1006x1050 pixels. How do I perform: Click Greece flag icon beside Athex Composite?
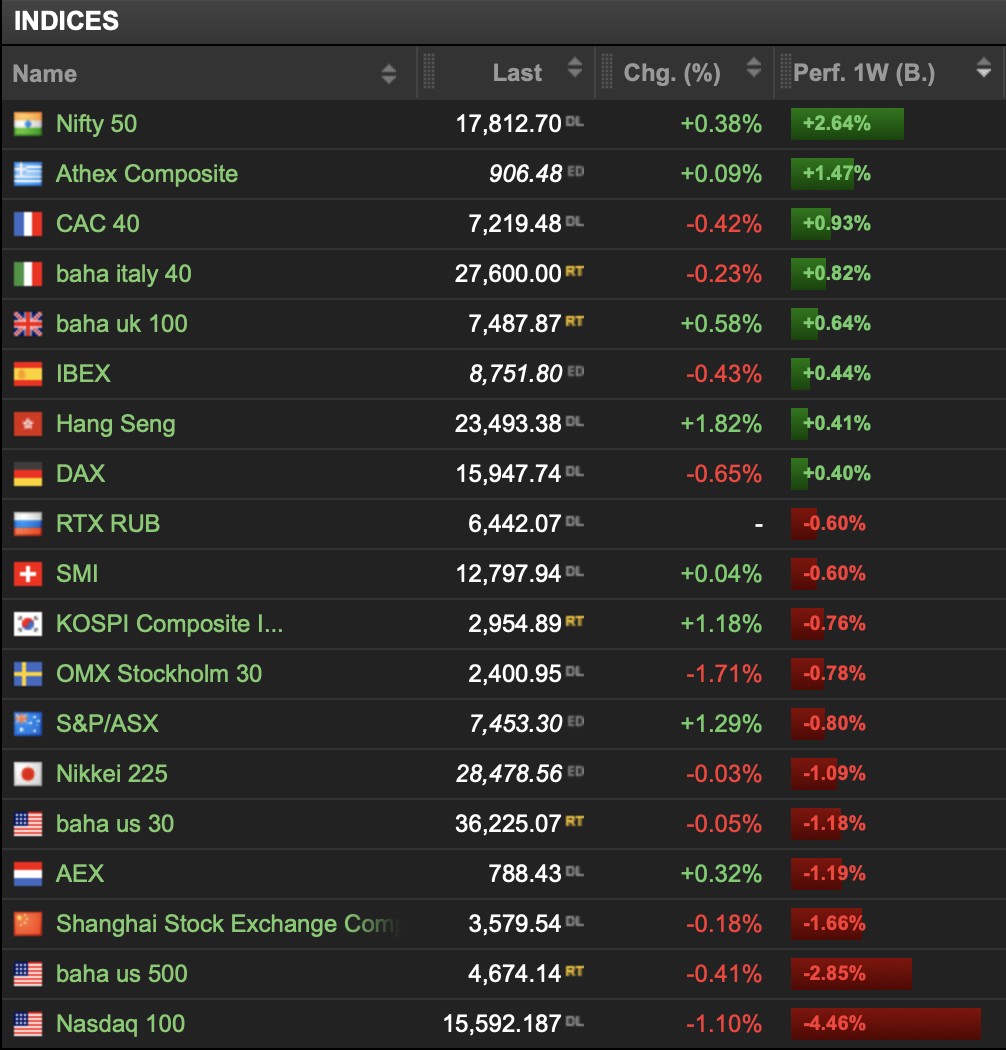point(28,174)
